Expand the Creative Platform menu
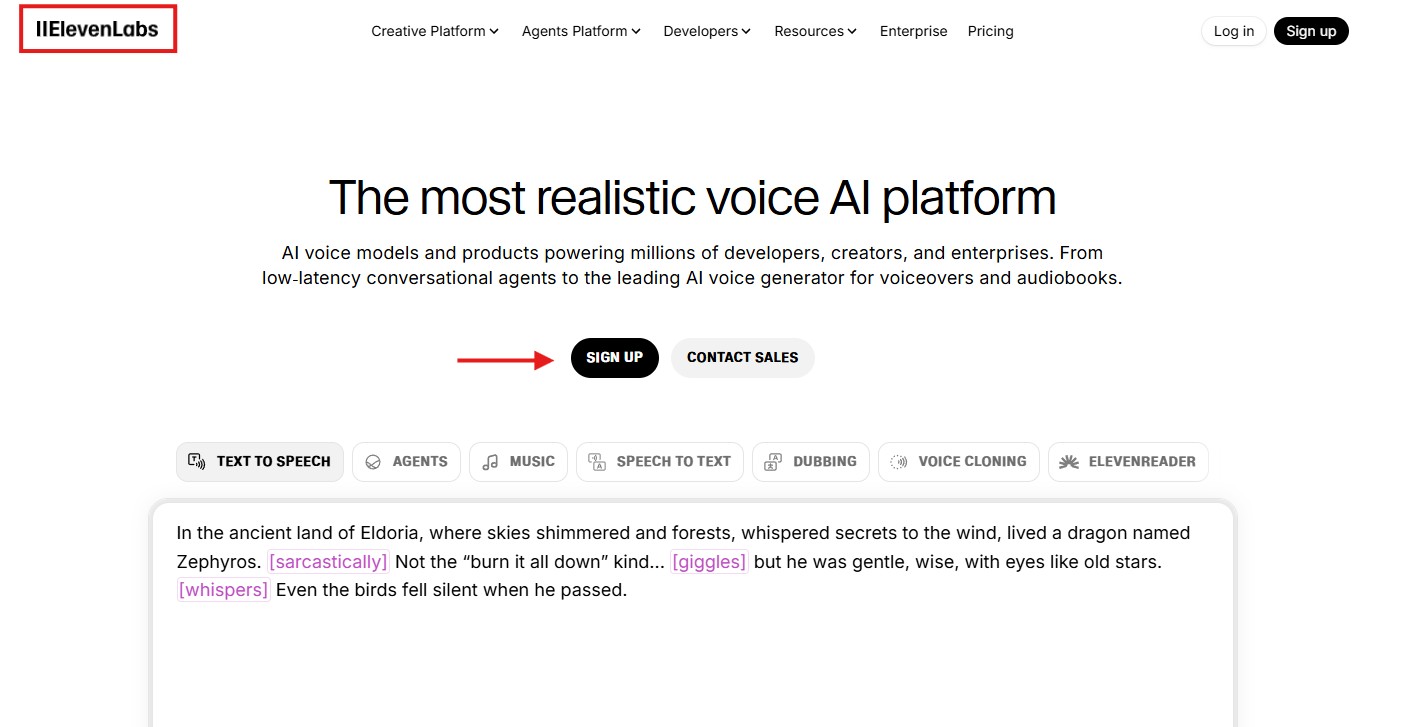 [435, 31]
